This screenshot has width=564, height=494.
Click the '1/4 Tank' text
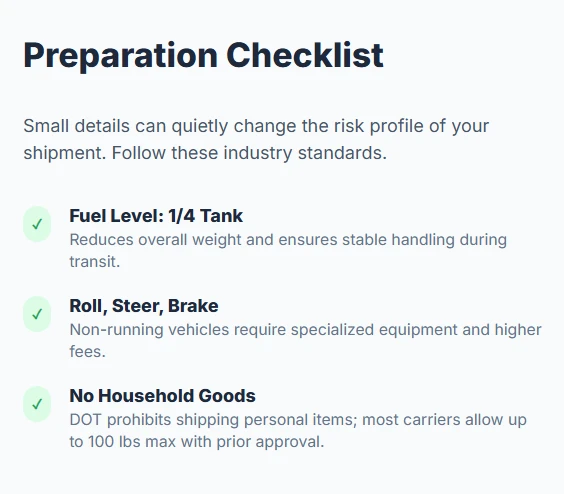click(x=205, y=216)
